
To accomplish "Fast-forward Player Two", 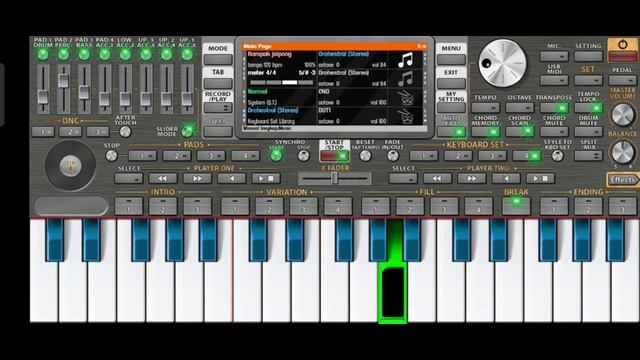I will tap(471, 178).
